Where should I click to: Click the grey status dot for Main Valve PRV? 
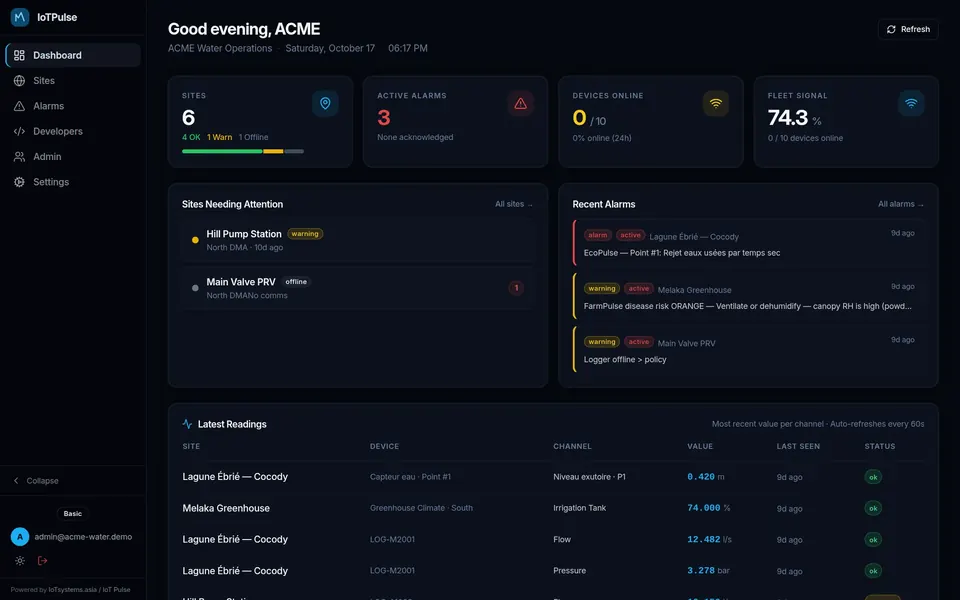pyautogui.click(x=195, y=288)
